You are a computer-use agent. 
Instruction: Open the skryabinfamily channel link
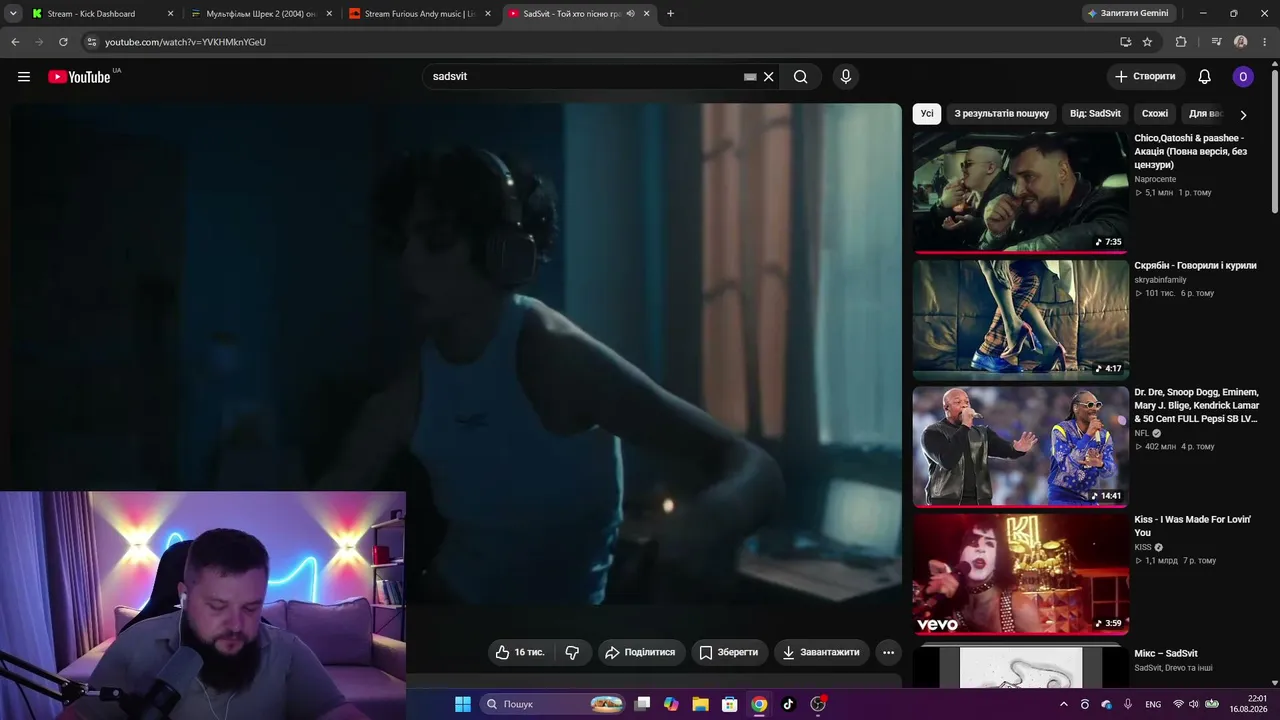point(1160,280)
